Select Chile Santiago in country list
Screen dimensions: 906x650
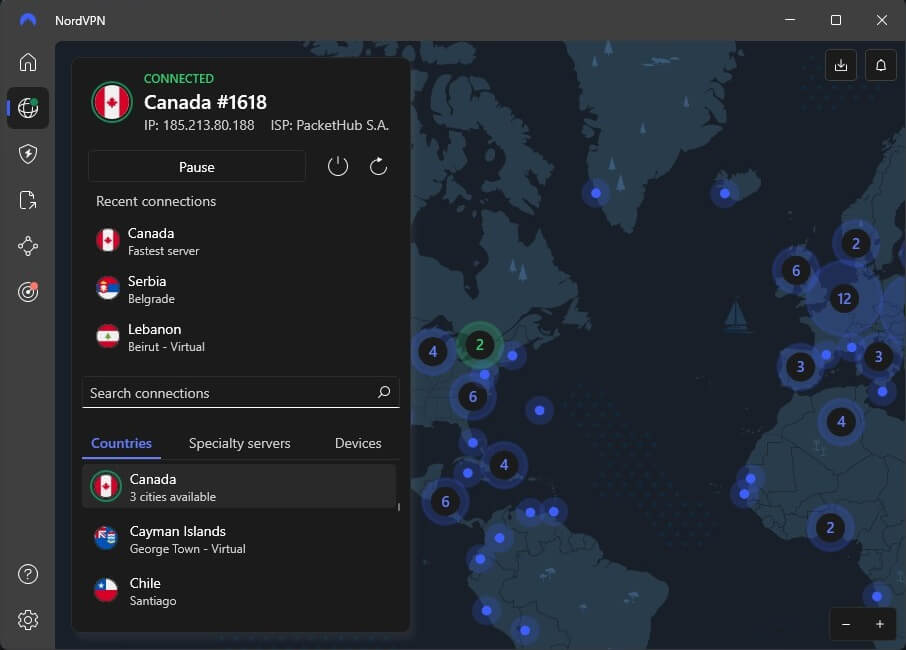pos(239,591)
